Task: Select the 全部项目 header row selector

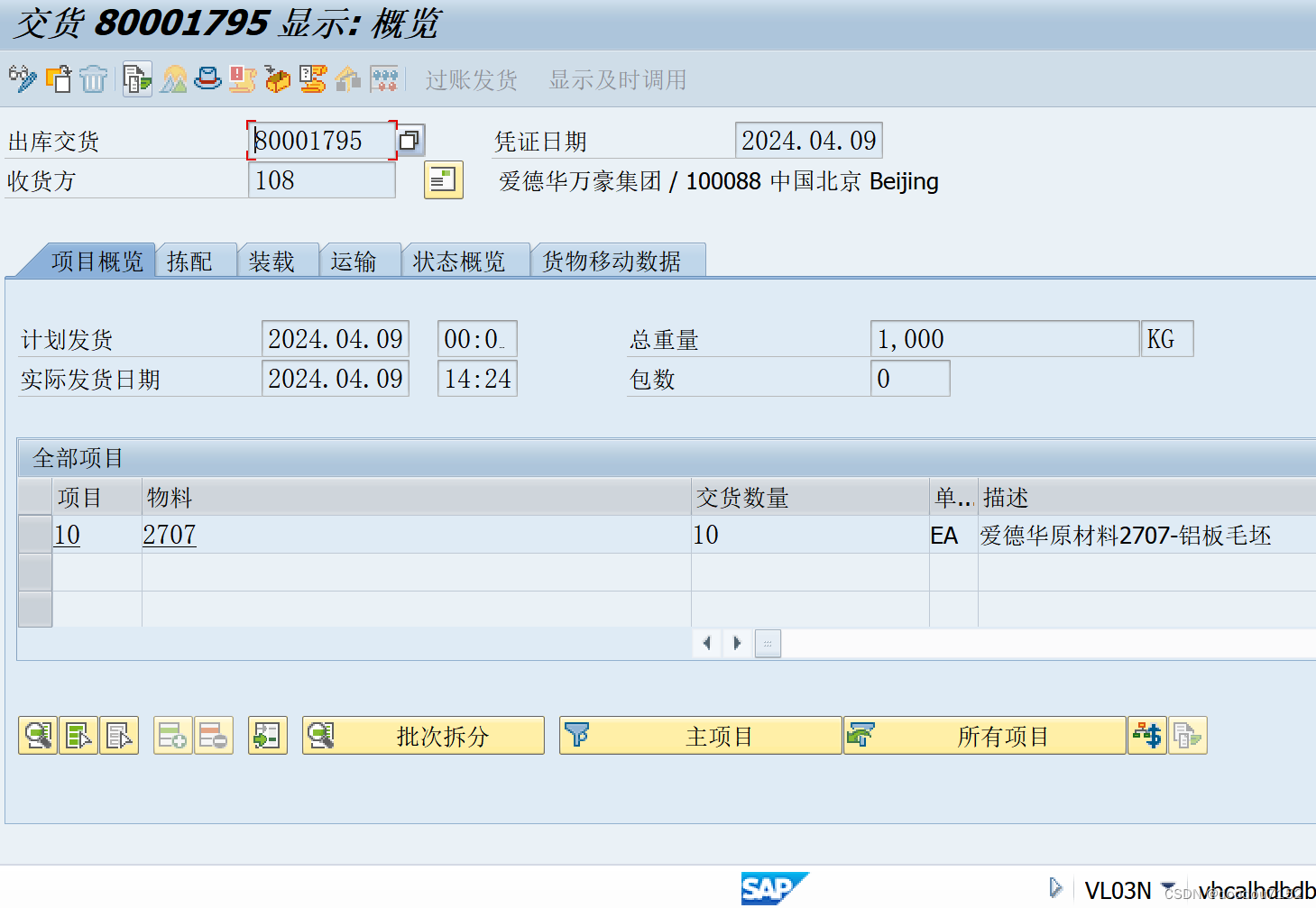Action: pos(34,497)
